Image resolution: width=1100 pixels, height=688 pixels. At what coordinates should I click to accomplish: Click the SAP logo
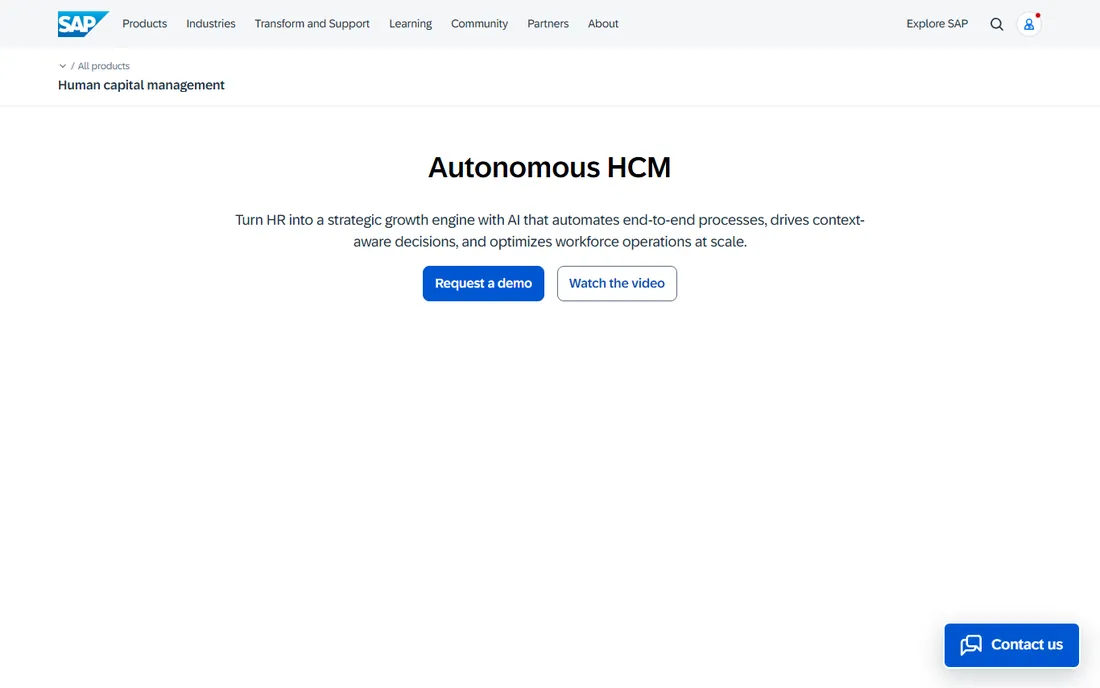(83, 24)
